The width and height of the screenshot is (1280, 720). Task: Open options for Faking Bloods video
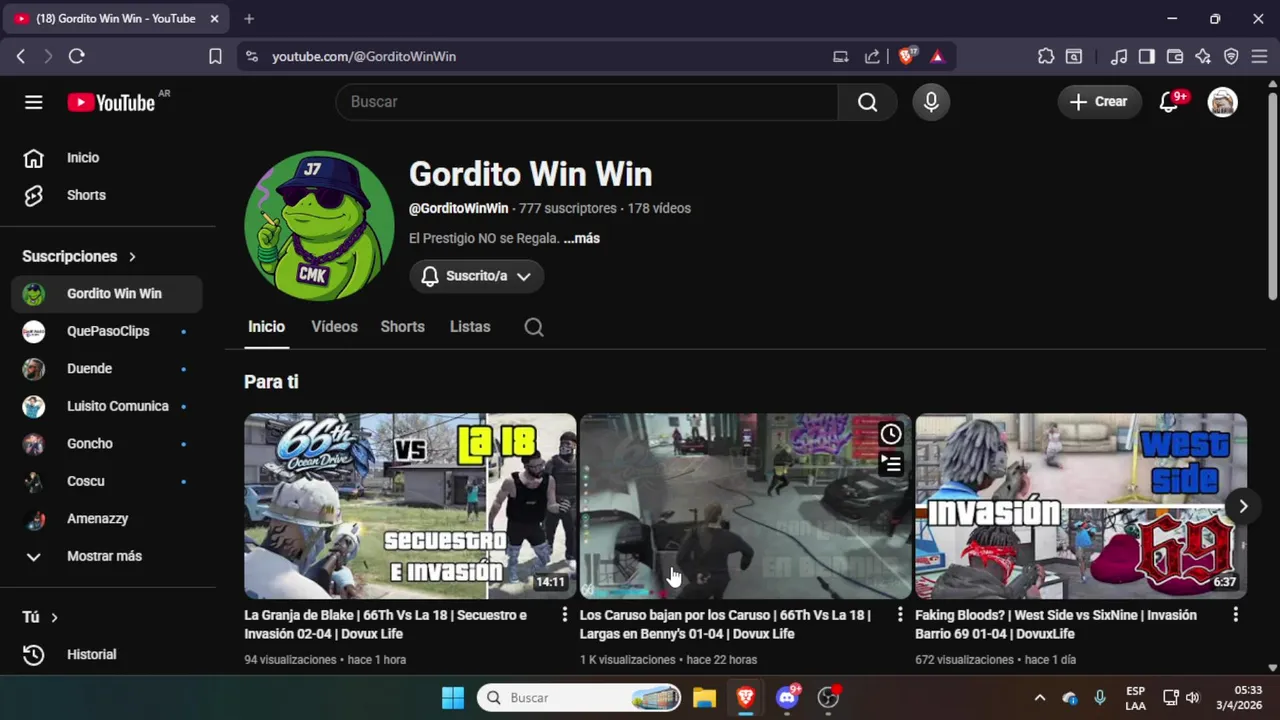point(1235,615)
